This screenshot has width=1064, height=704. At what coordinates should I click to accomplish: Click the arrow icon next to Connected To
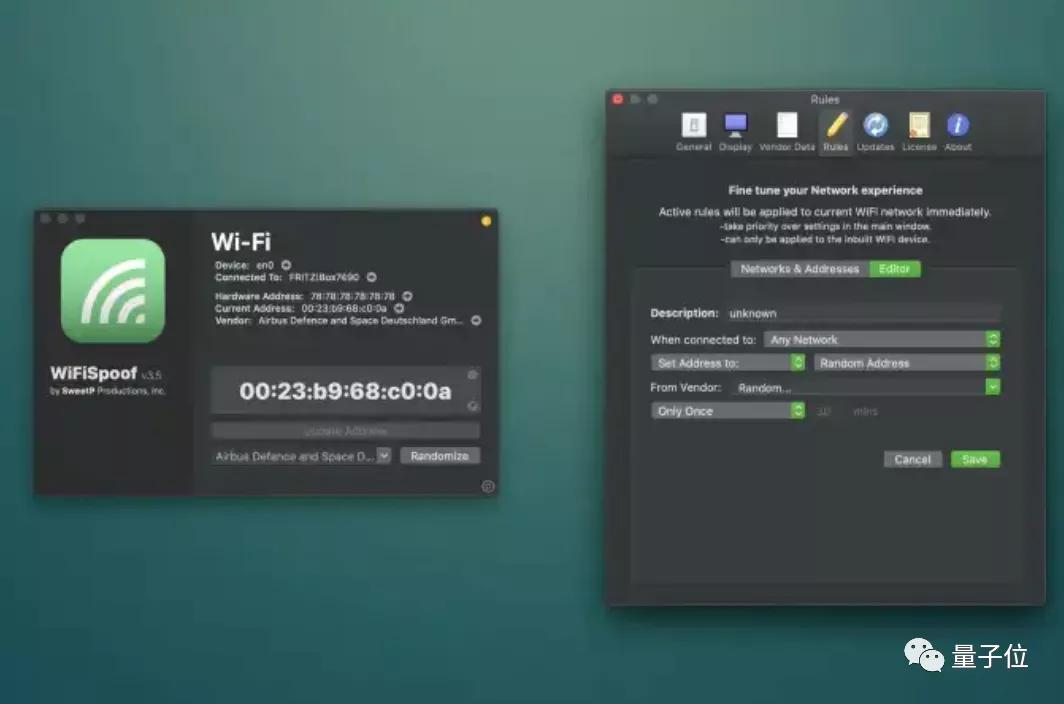371,277
